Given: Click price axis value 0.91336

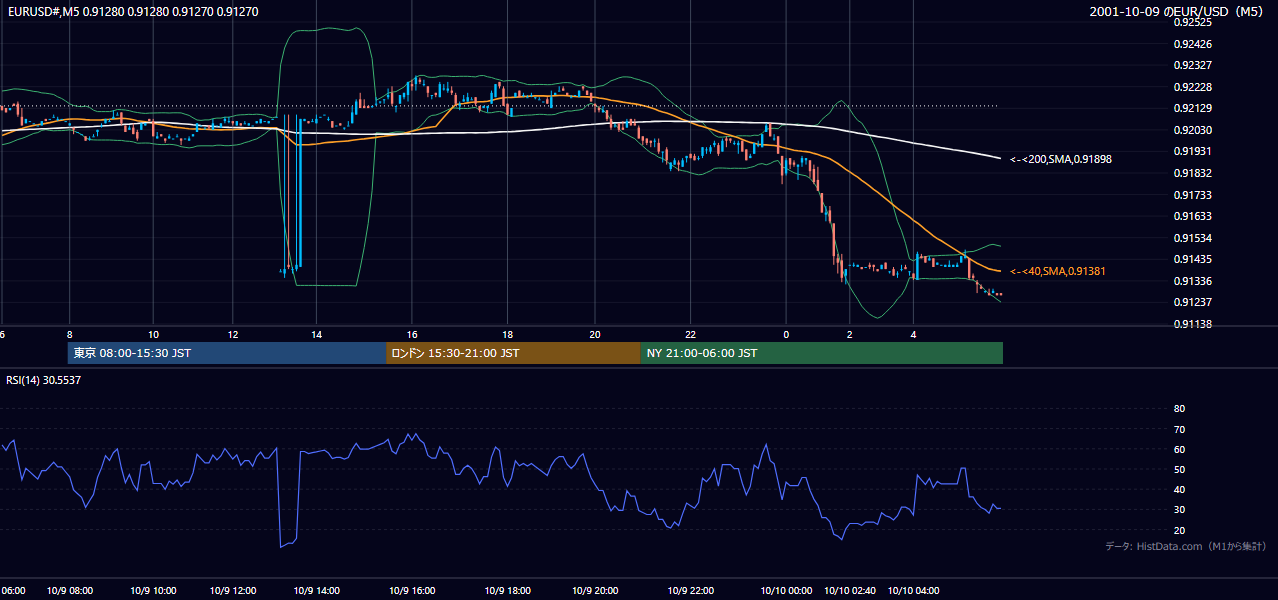Looking at the screenshot, I should (1194, 281).
